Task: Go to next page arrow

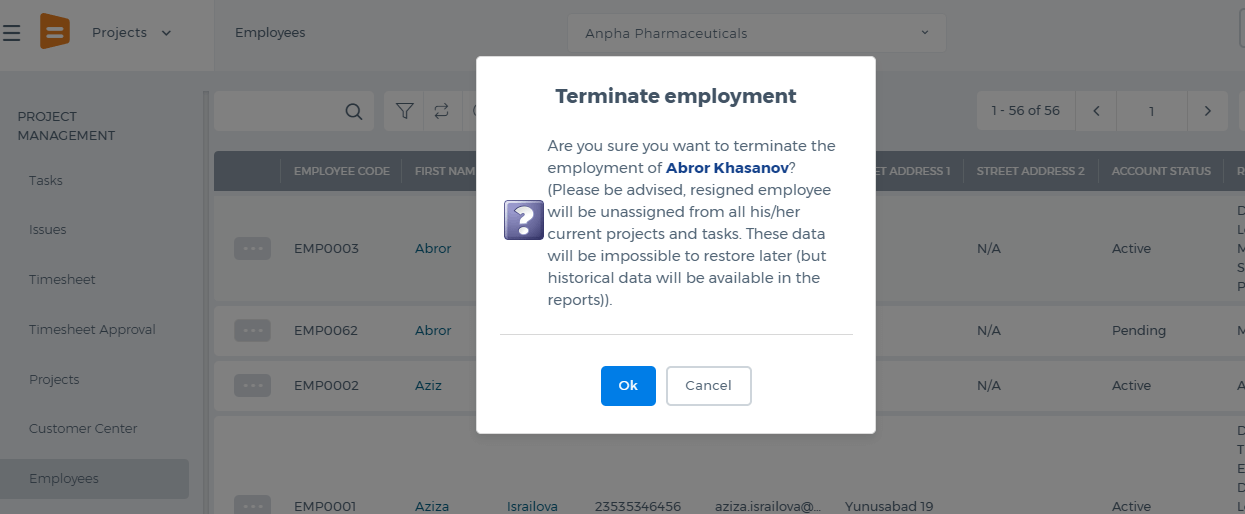Action: pyautogui.click(x=1207, y=111)
